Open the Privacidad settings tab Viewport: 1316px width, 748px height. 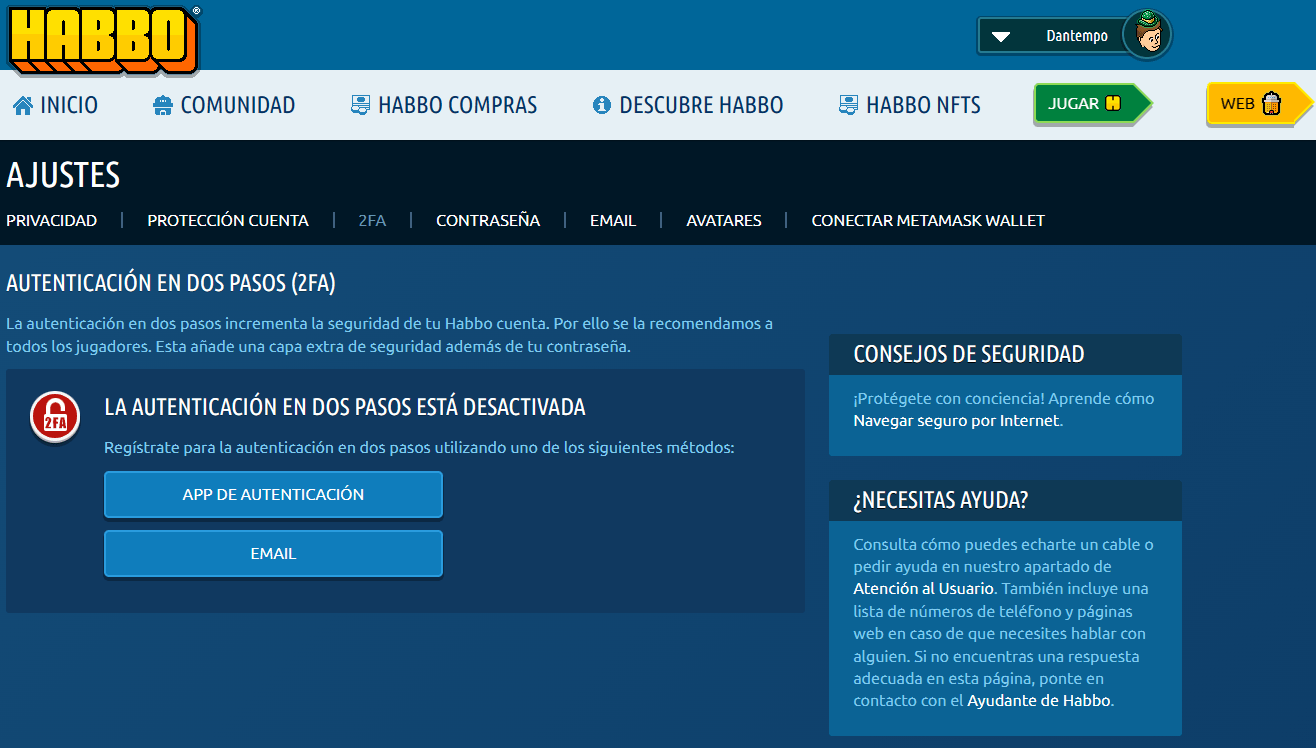pos(52,220)
